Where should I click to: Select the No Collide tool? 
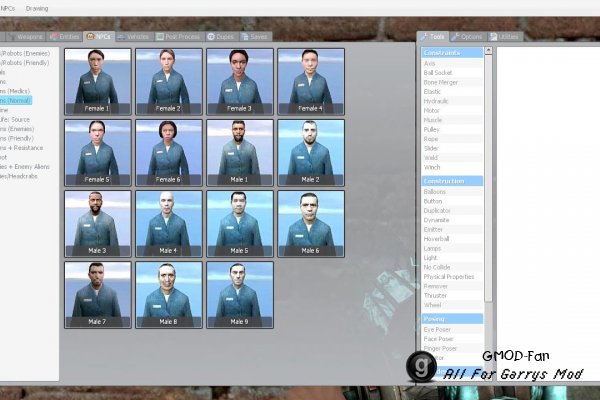452,267
